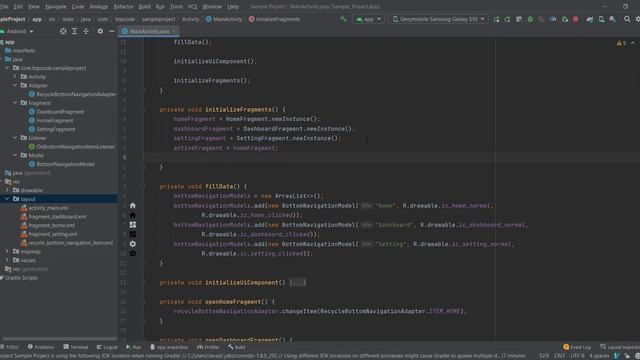Expand the mipmap folder

(7, 251)
